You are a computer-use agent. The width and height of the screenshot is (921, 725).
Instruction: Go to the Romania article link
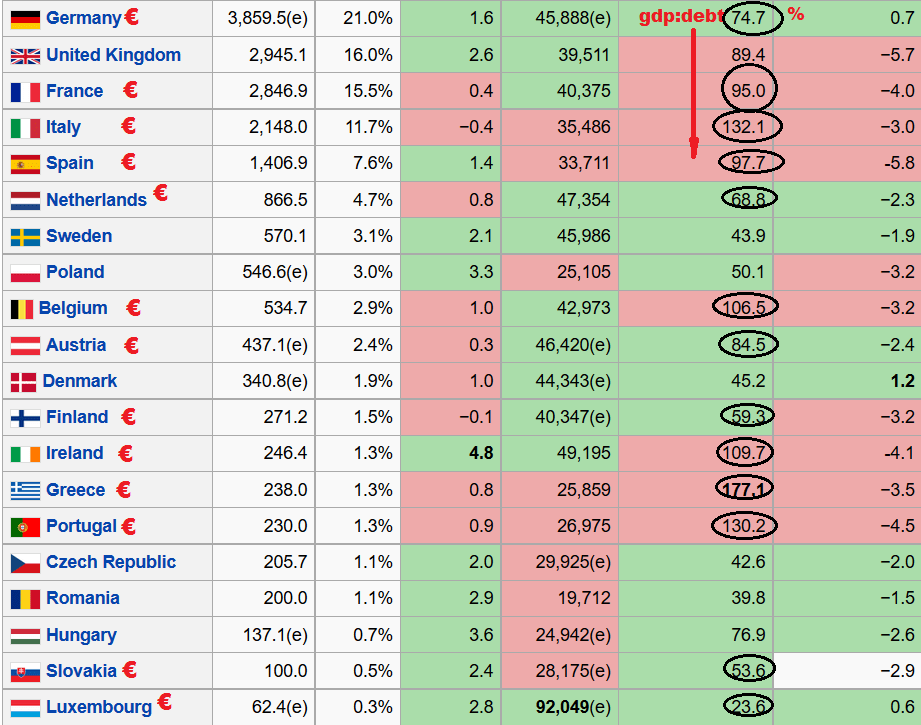pos(82,598)
